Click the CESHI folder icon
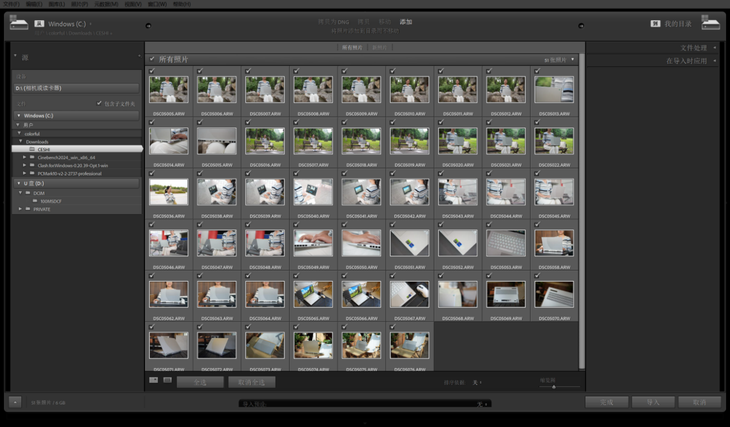Viewport: 730px width, 427px height. click(32, 149)
